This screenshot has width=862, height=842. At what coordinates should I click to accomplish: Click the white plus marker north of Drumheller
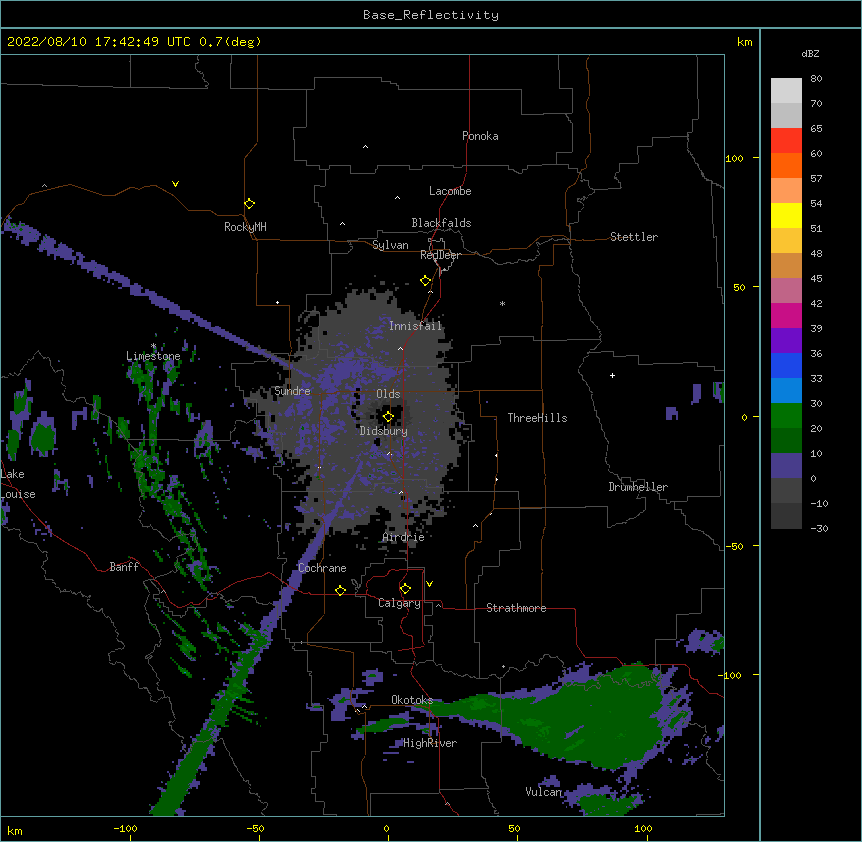click(x=612, y=375)
